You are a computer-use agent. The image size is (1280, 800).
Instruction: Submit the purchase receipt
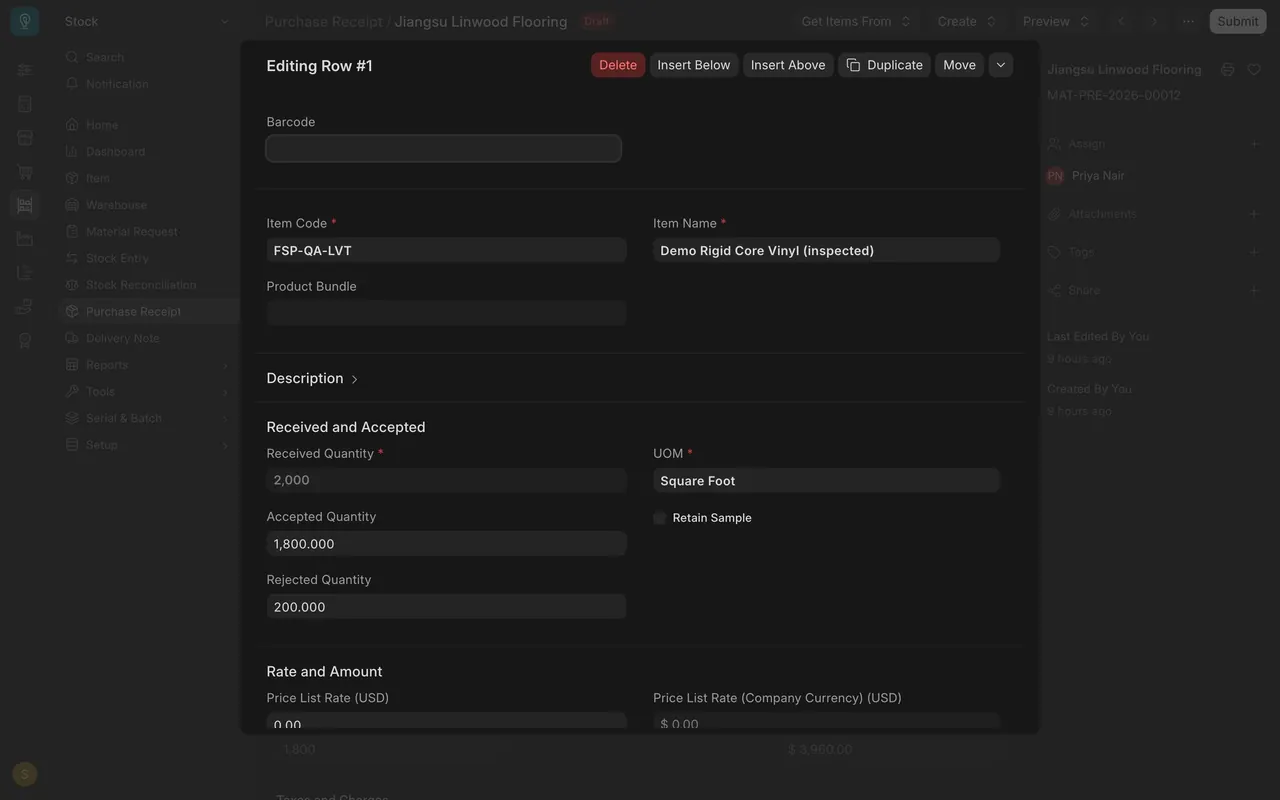pos(1238,21)
